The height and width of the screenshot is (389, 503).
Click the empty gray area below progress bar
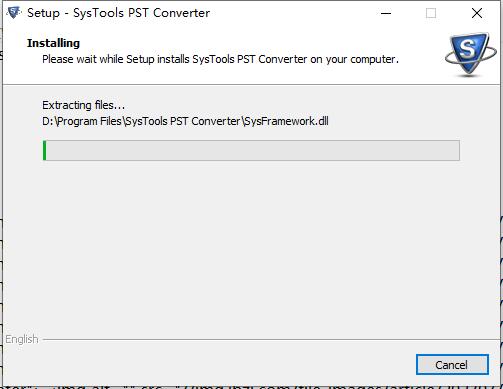[x=251, y=247]
